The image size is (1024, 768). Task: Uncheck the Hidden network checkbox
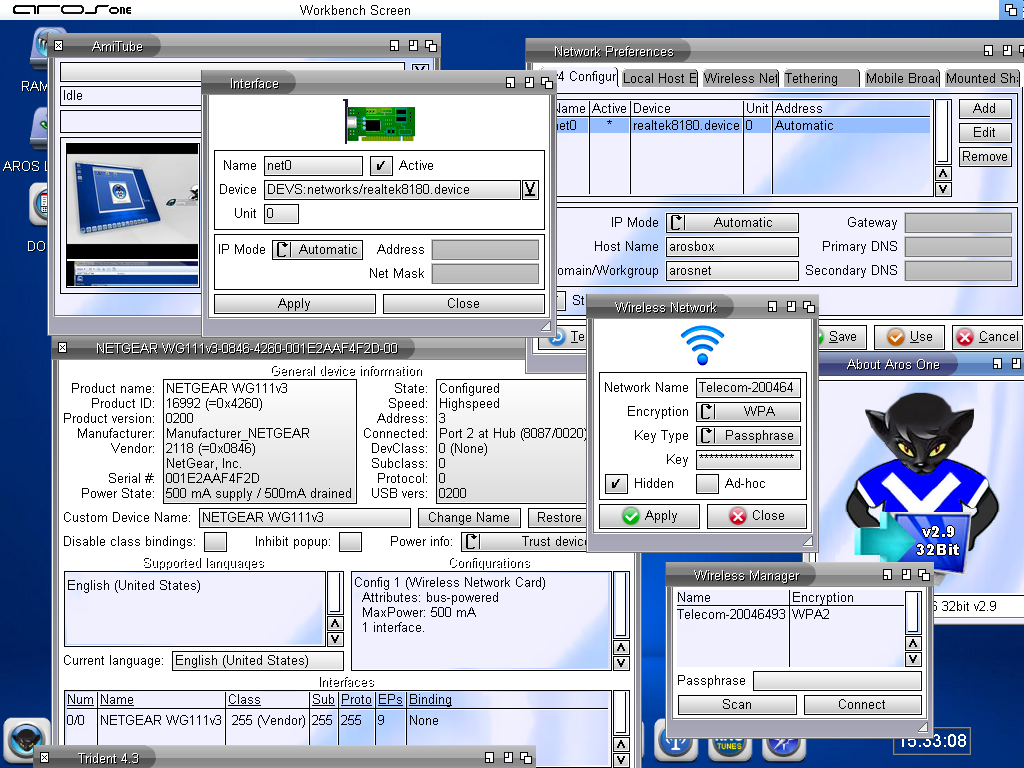coord(616,484)
